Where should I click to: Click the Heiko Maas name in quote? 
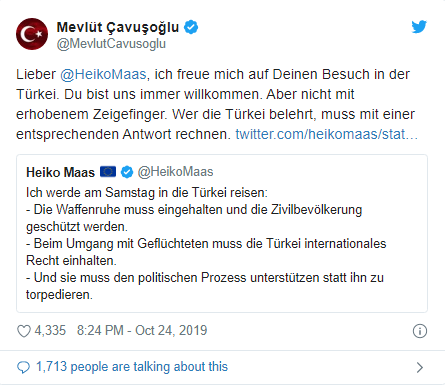click(61, 172)
